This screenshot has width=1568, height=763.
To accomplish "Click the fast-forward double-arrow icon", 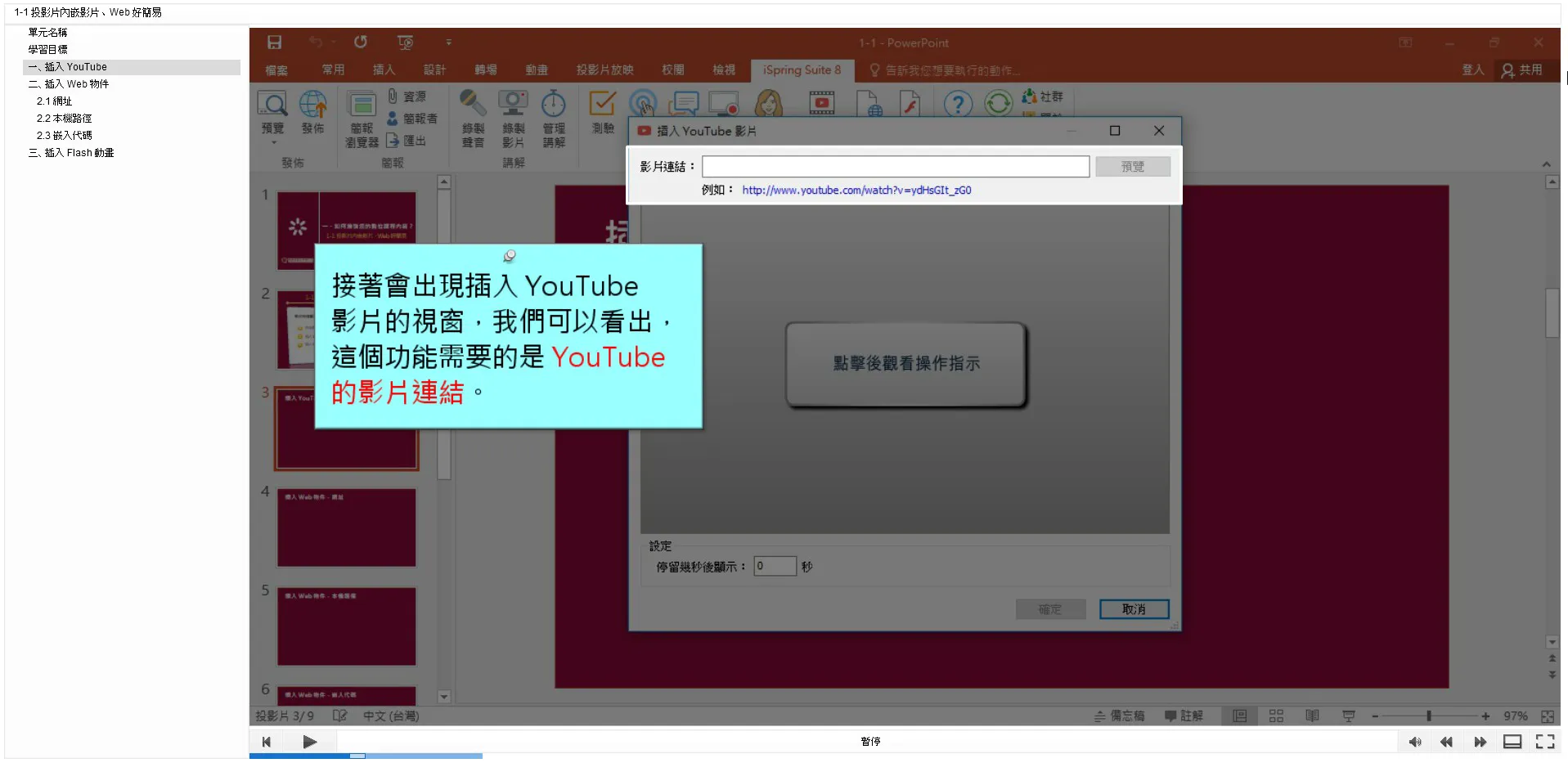I will click(x=1480, y=742).
